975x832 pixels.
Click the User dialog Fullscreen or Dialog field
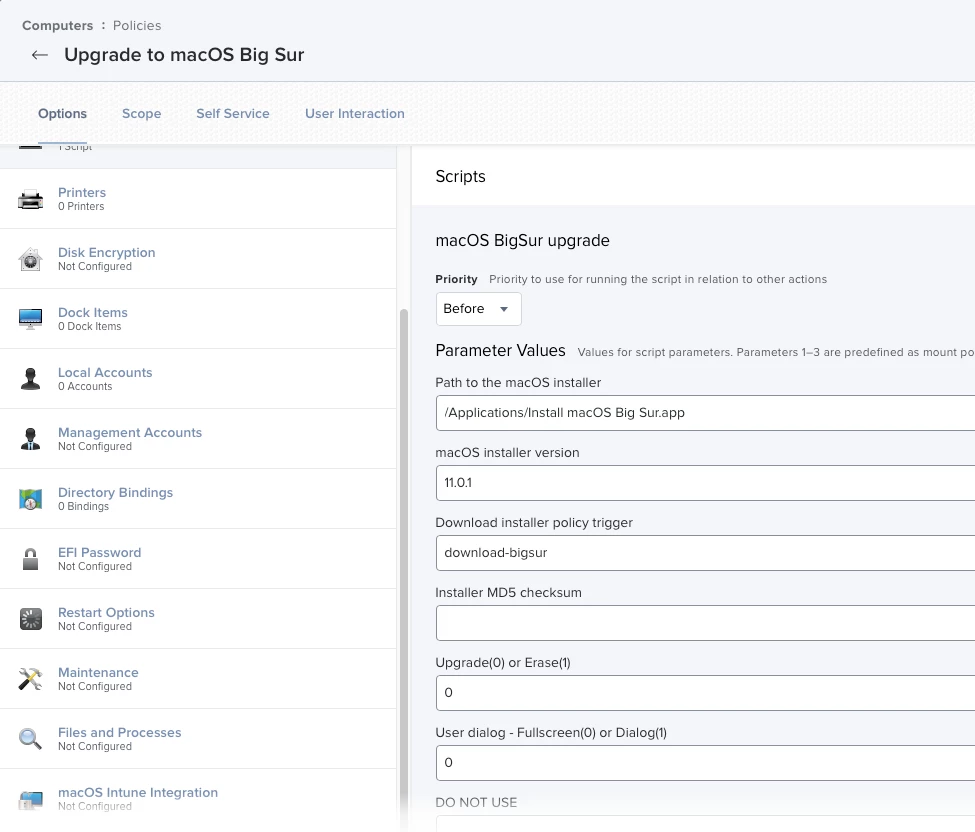tap(705, 763)
